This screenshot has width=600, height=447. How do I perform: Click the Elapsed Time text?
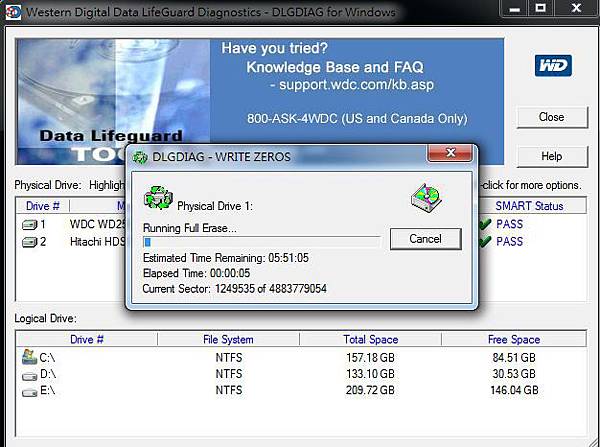(197, 273)
